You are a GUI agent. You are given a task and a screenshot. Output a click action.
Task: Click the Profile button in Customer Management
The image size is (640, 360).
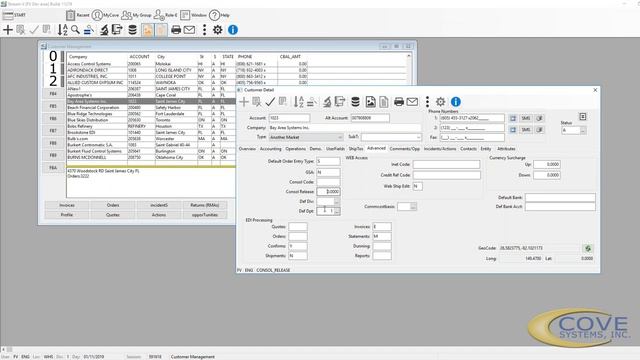(67, 215)
